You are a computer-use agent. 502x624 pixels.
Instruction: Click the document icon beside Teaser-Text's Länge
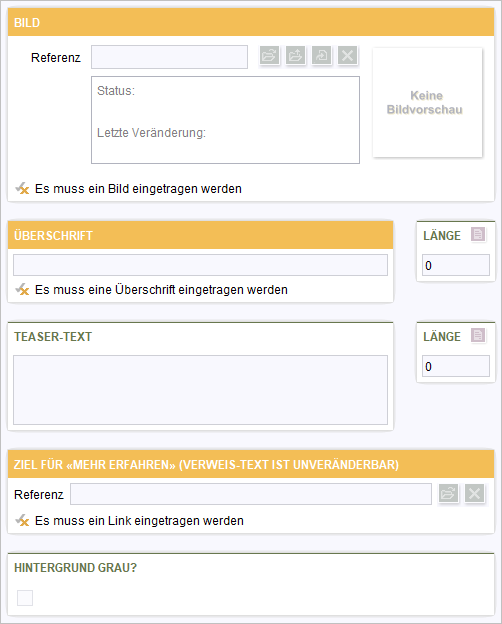pos(478,335)
